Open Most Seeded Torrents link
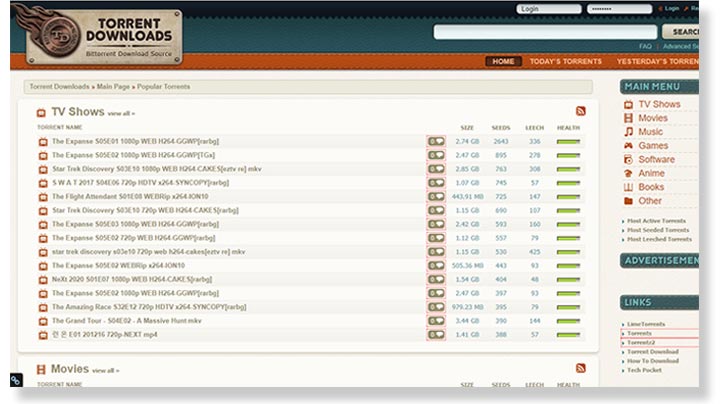The image size is (720, 404). click(658, 230)
